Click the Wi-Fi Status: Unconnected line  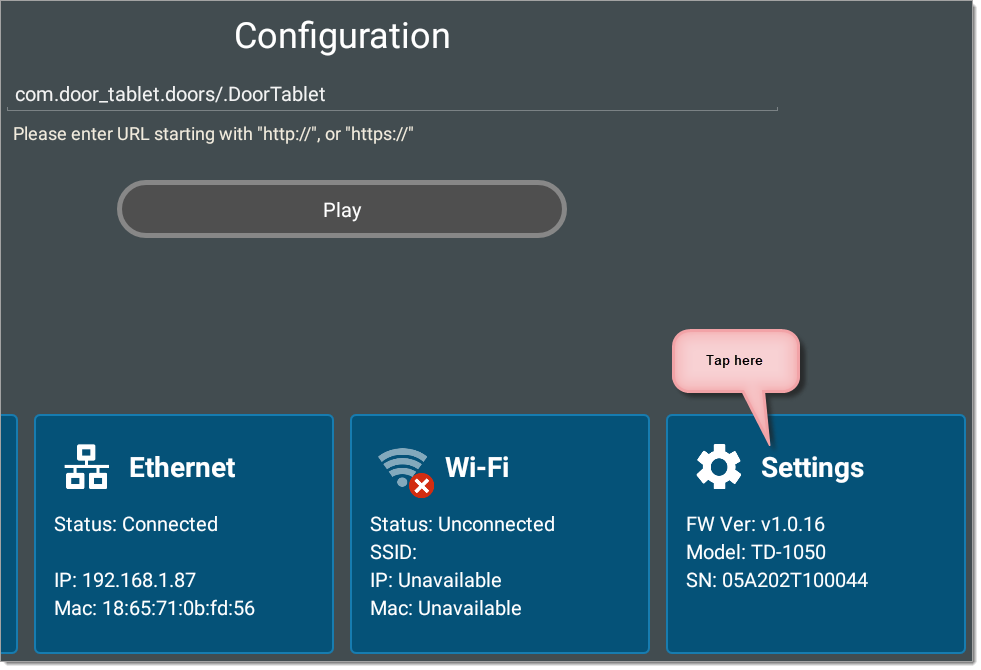(x=462, y=524)
